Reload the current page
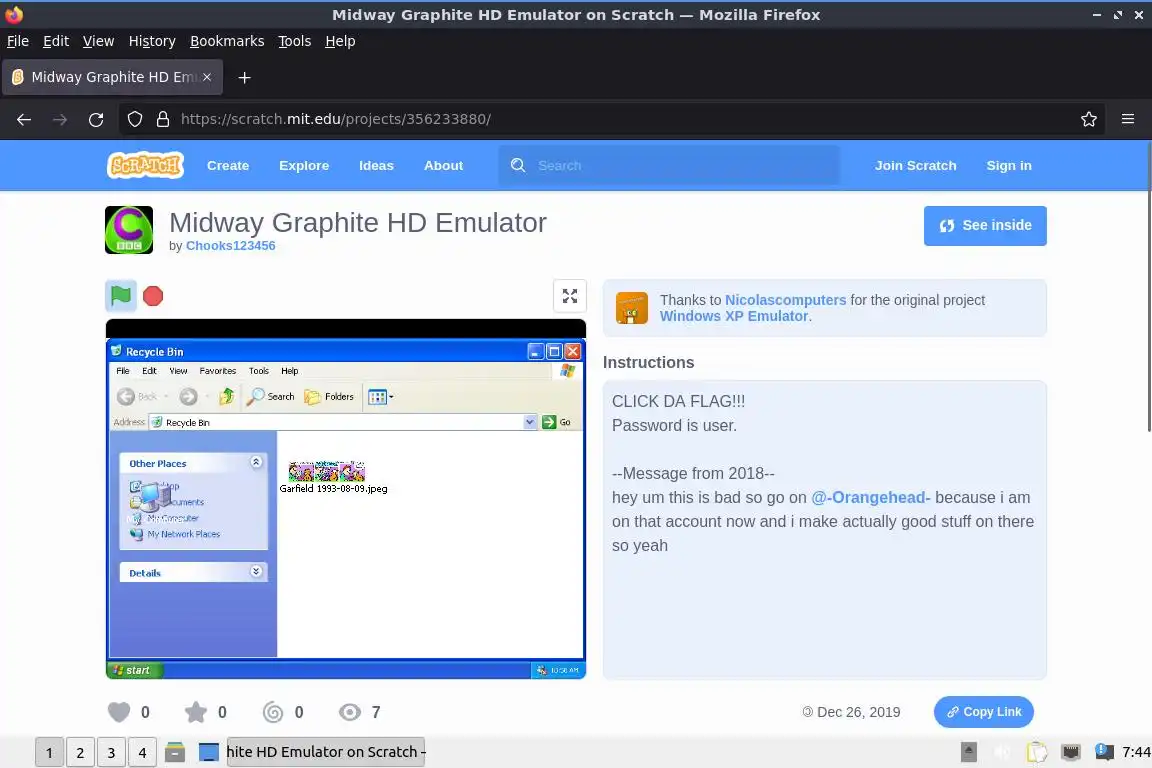 point(96,119)
